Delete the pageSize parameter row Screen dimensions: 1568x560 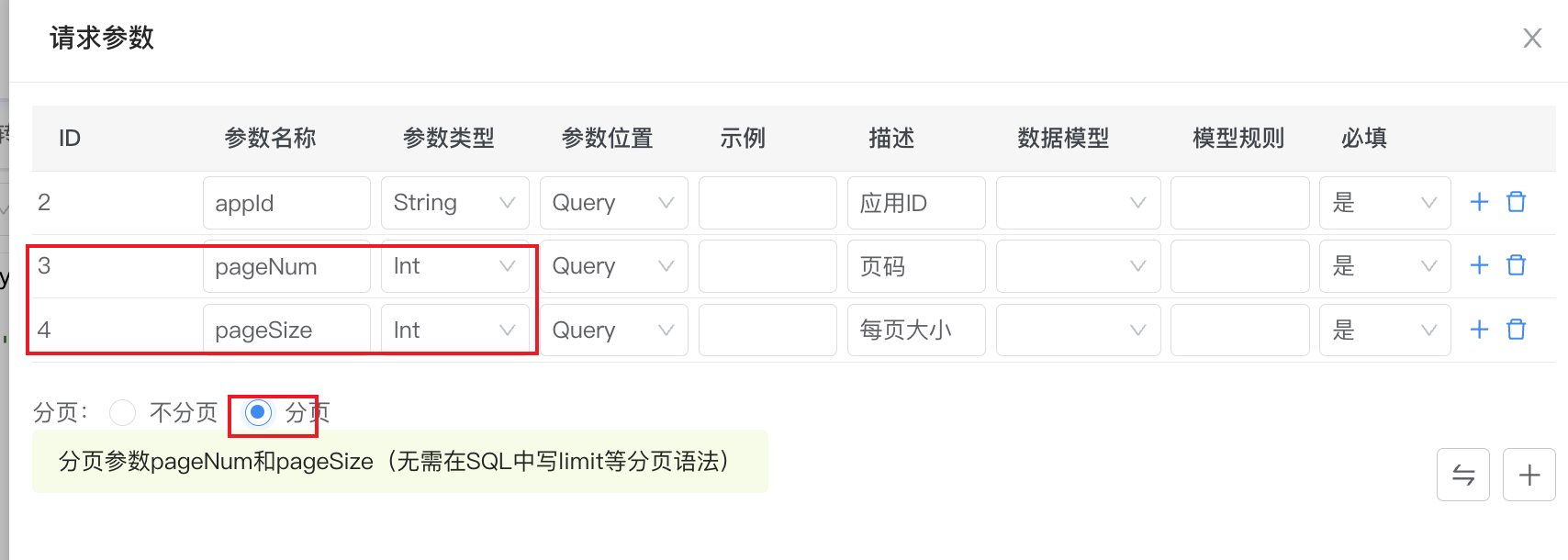click(x=1517, y=330)
